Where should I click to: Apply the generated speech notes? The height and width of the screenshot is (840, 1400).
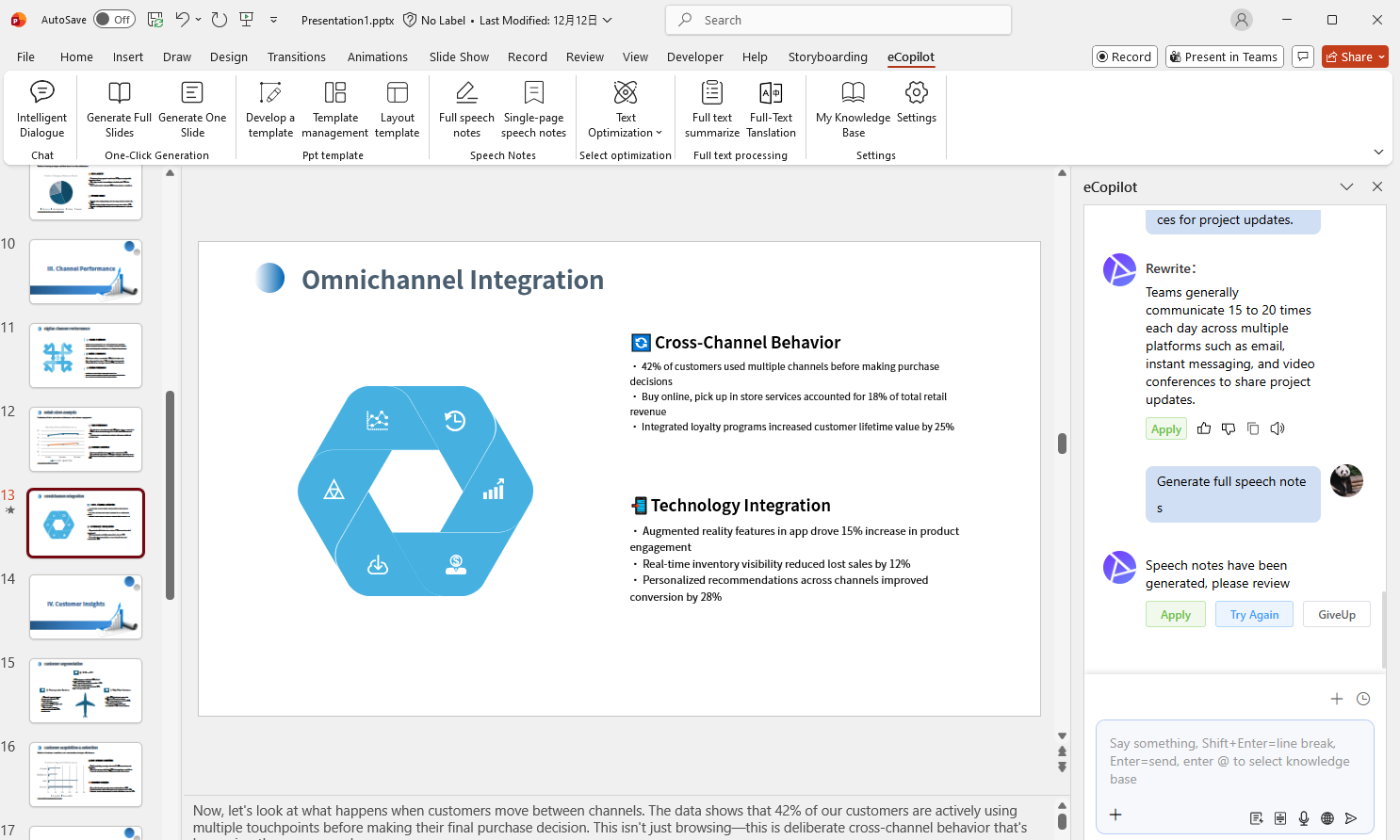coord(1175,614)
